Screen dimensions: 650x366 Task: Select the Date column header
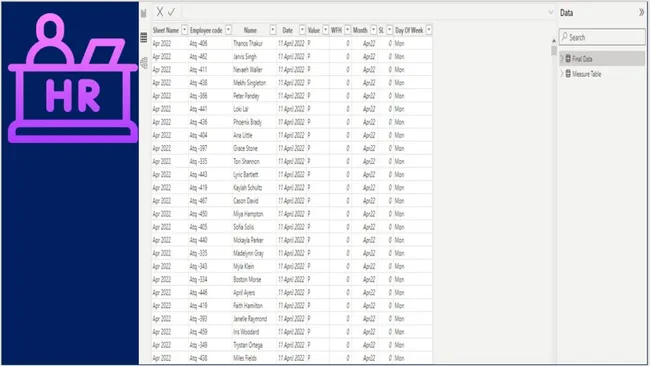[x=287, y=30]
